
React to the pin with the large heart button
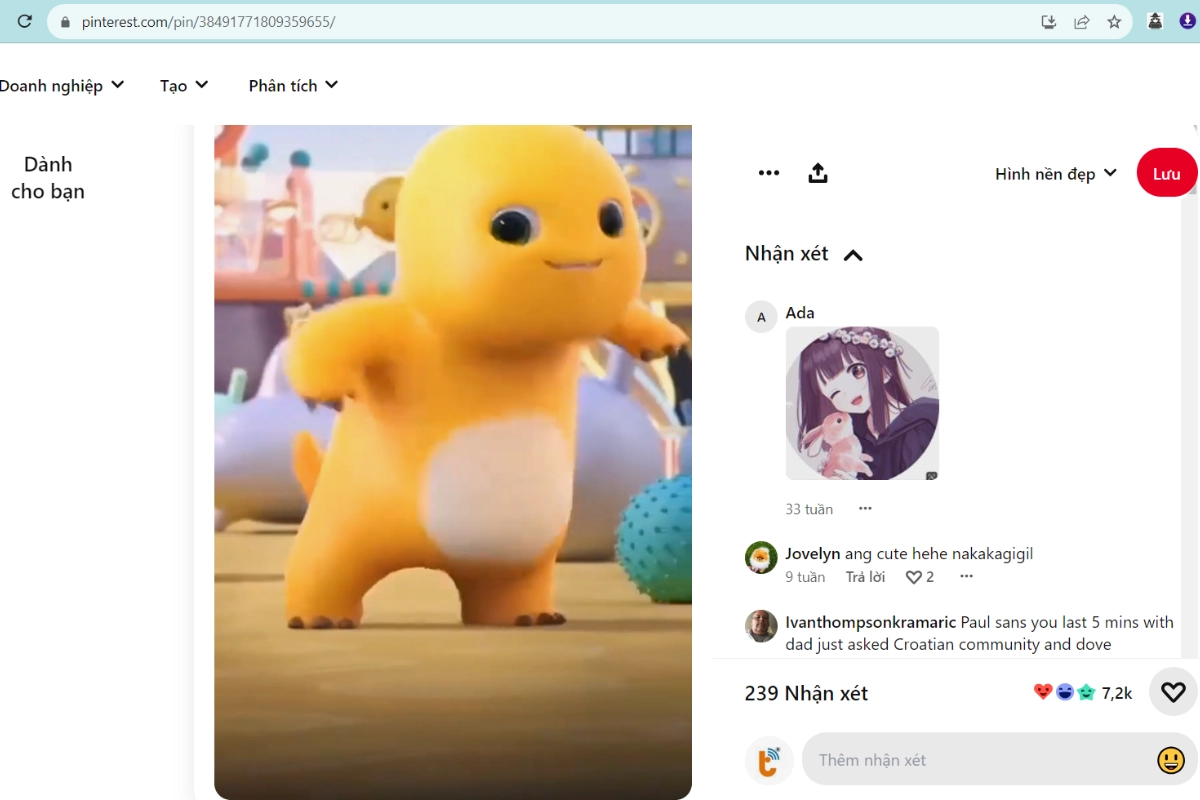click(1172, 691)
